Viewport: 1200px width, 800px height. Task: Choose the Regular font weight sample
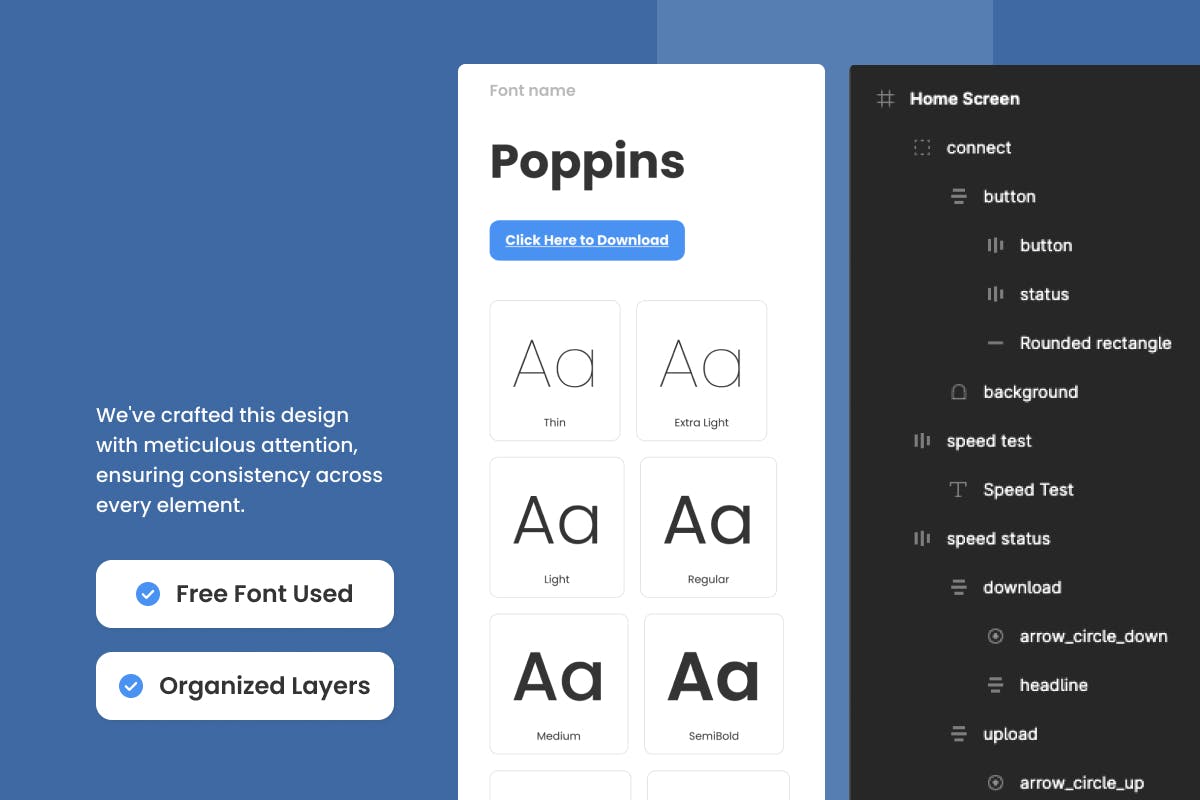pos(708,527)
